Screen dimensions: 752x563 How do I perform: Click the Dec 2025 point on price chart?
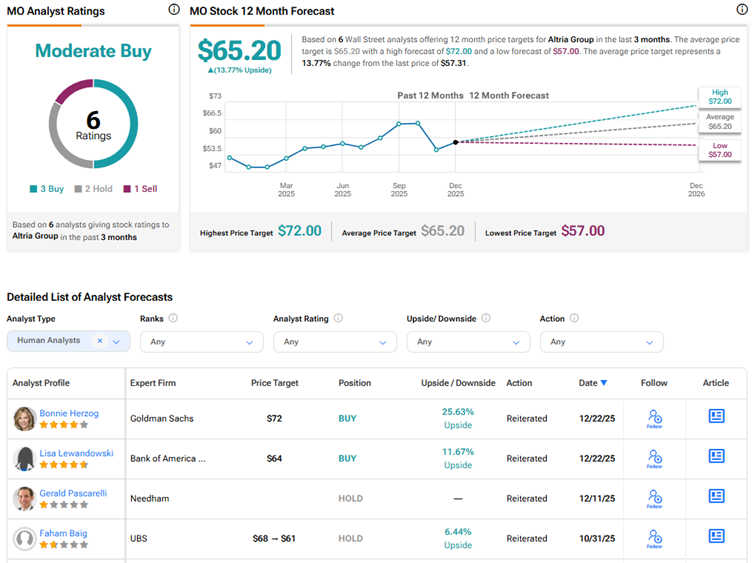[455, 142]
